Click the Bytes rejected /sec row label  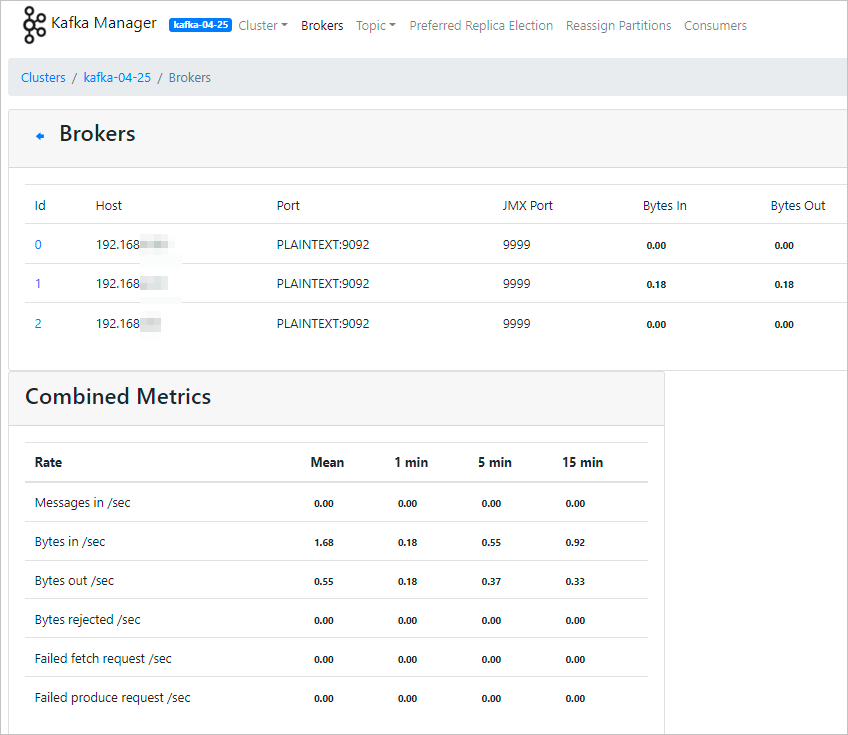(88, 619)
